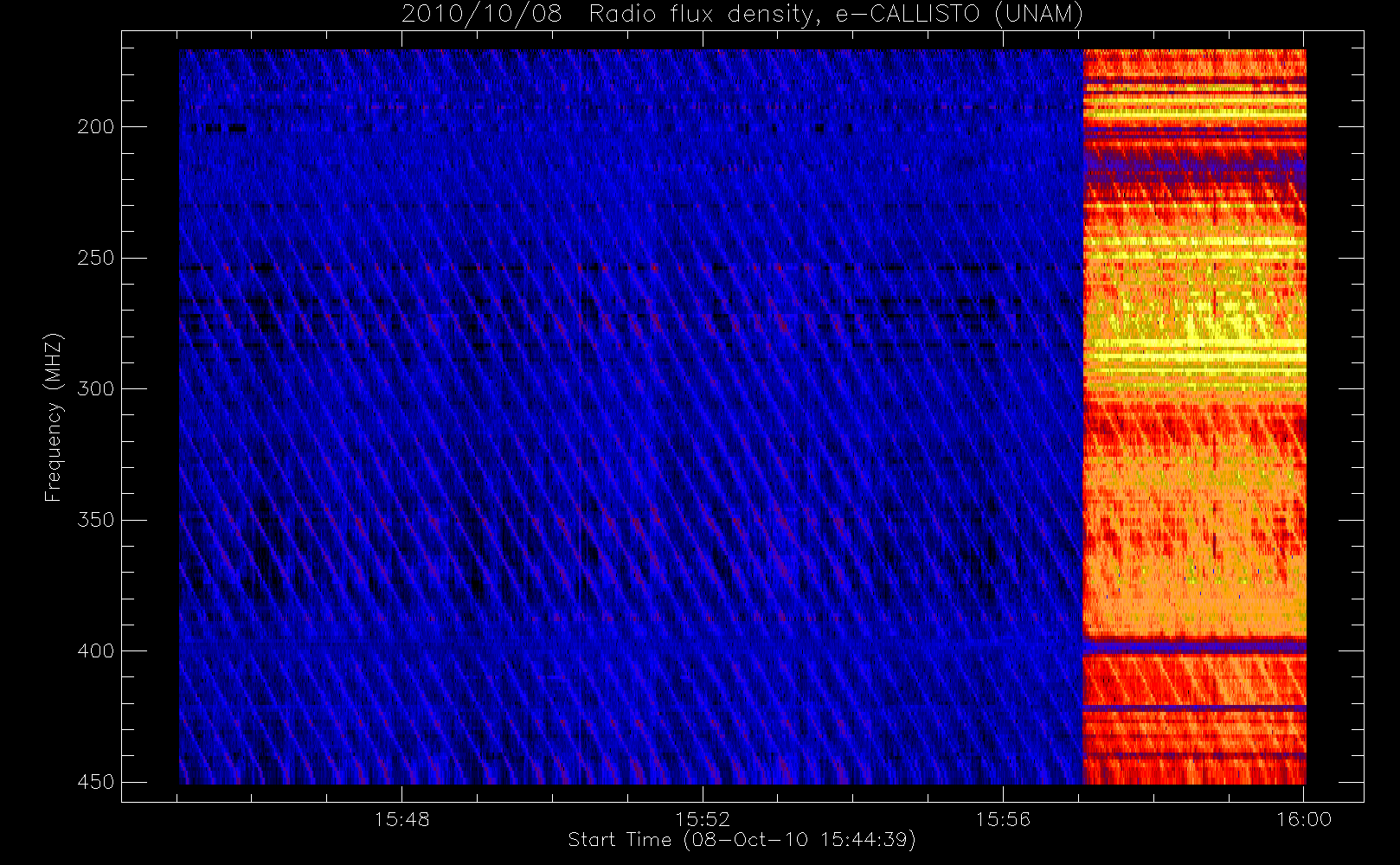This screenshot has width=1400, height=865.
Task: Click the 450 frequency tick label
Action: (95, 782)
